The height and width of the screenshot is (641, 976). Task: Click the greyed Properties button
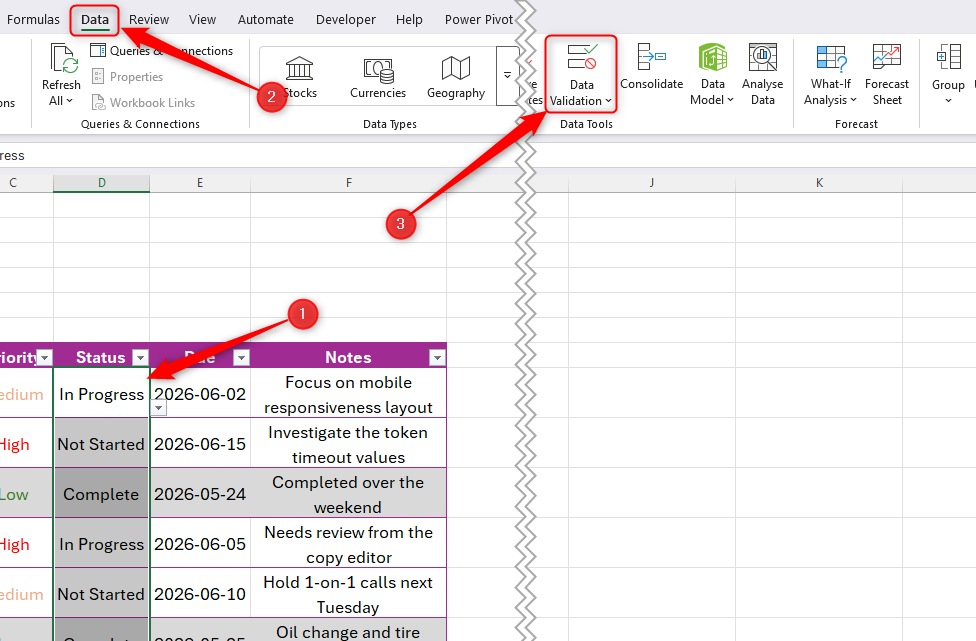(x=128, y=77)
